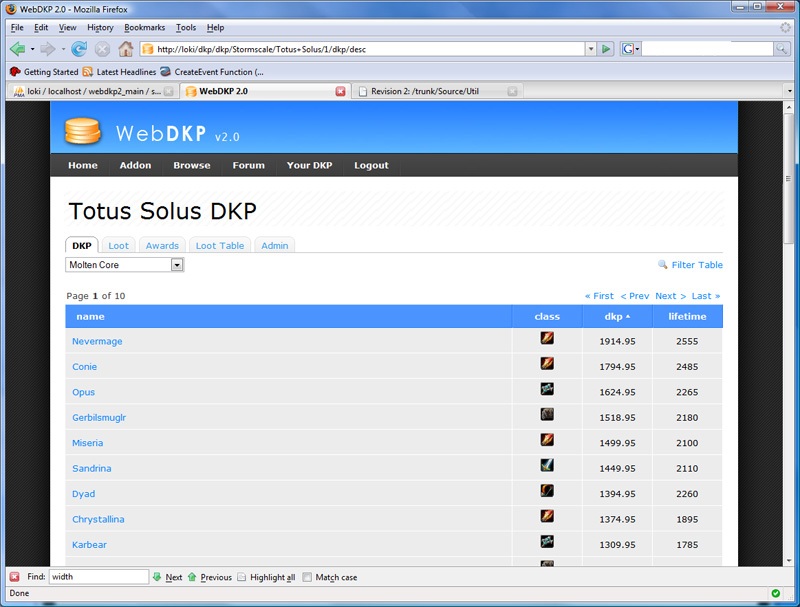Close the find bar with red X
800x607 pixels.
(x=14, y=577)
